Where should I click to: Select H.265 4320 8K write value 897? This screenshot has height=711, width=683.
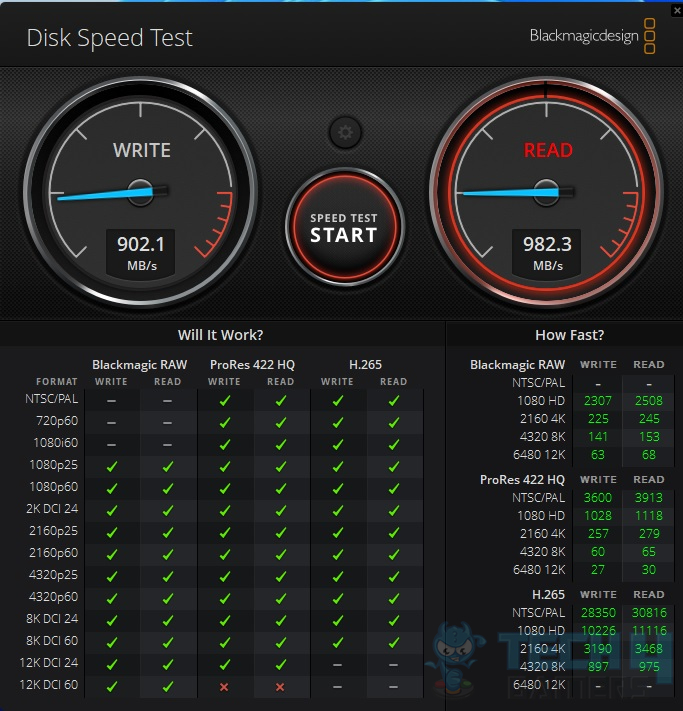point(598,667)
